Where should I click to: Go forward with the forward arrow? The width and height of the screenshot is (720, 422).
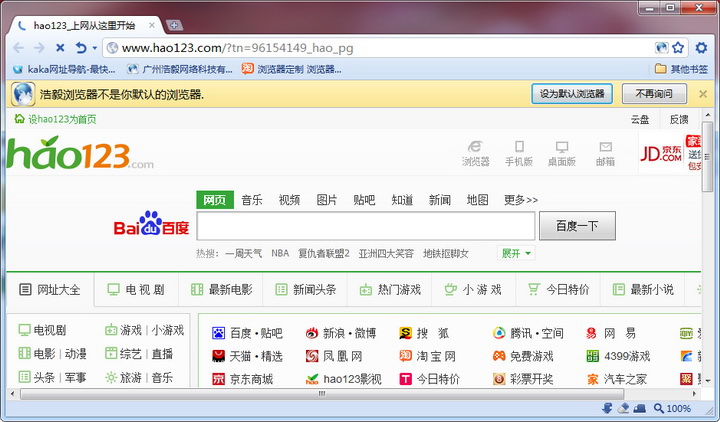(x=39, y=48)
